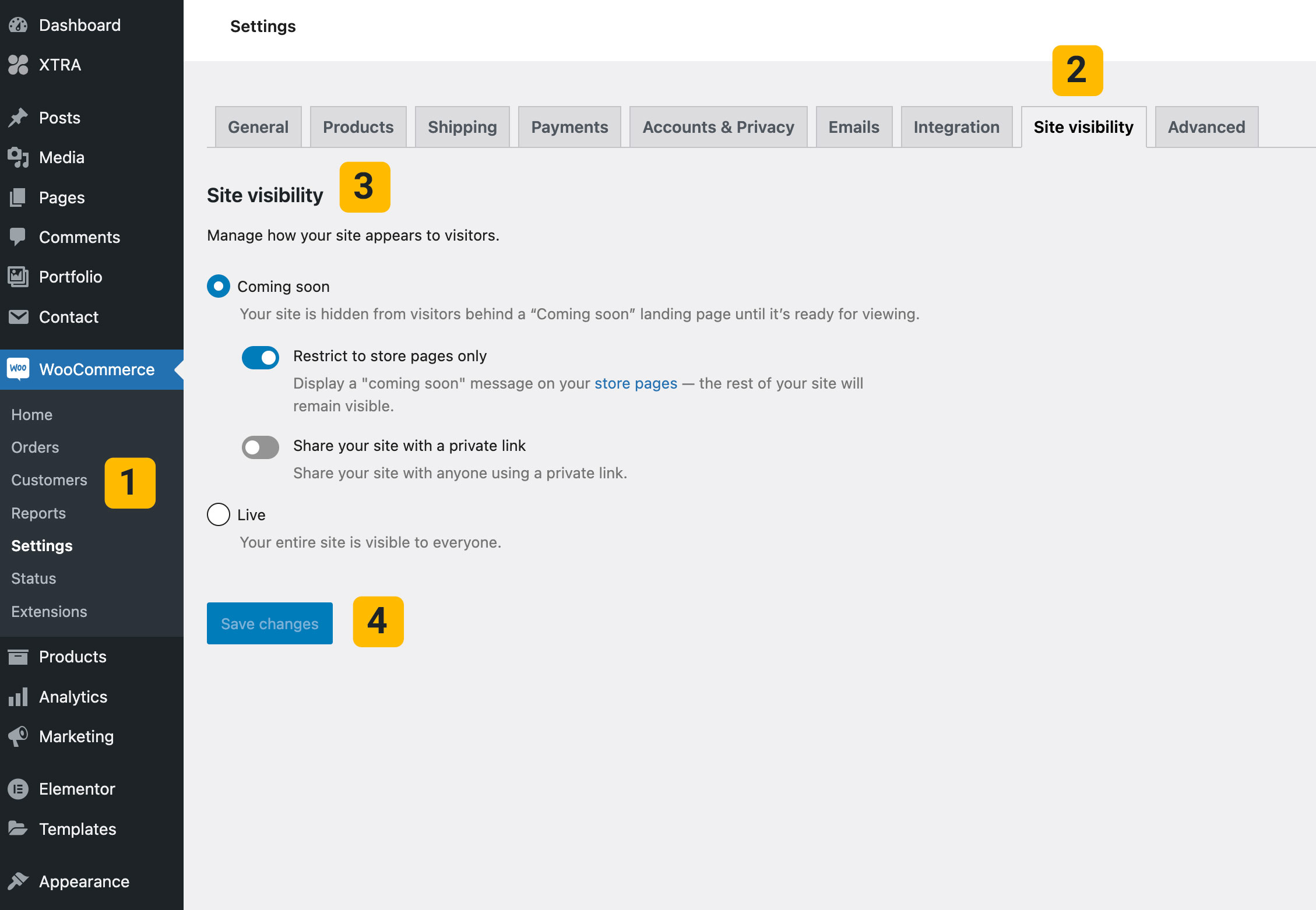
Task: Enable Share your site with private link
Action: click(261, 447)
